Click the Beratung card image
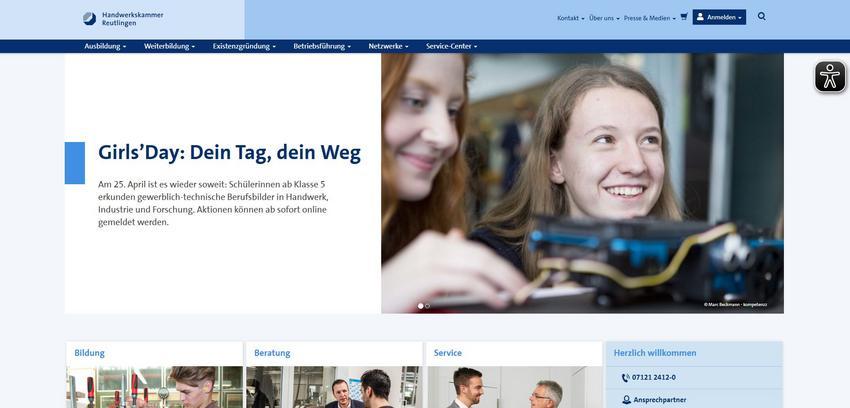 click(334, 387)
